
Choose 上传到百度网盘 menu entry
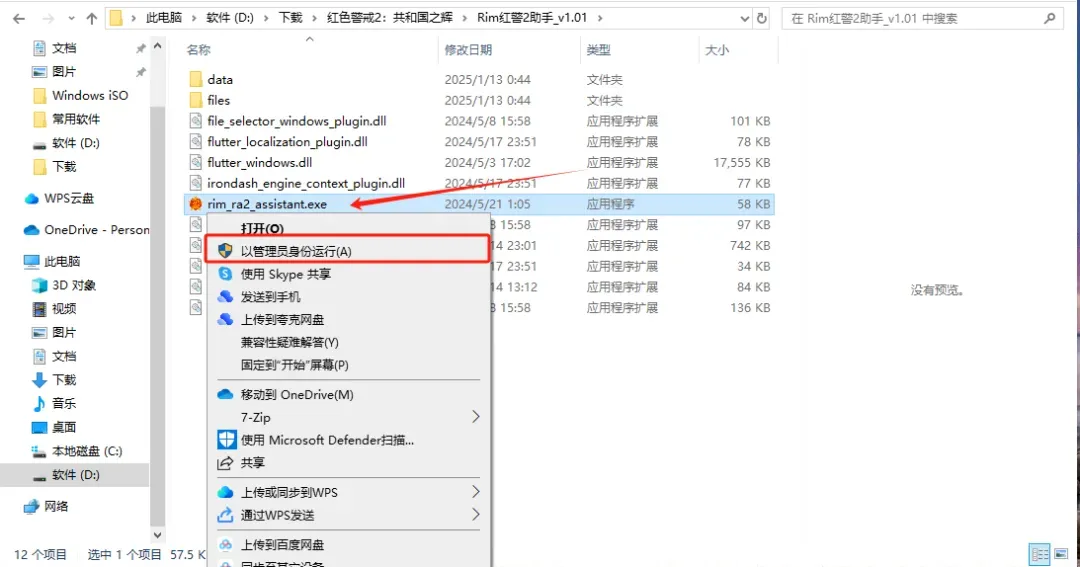(x=349, y=544)
